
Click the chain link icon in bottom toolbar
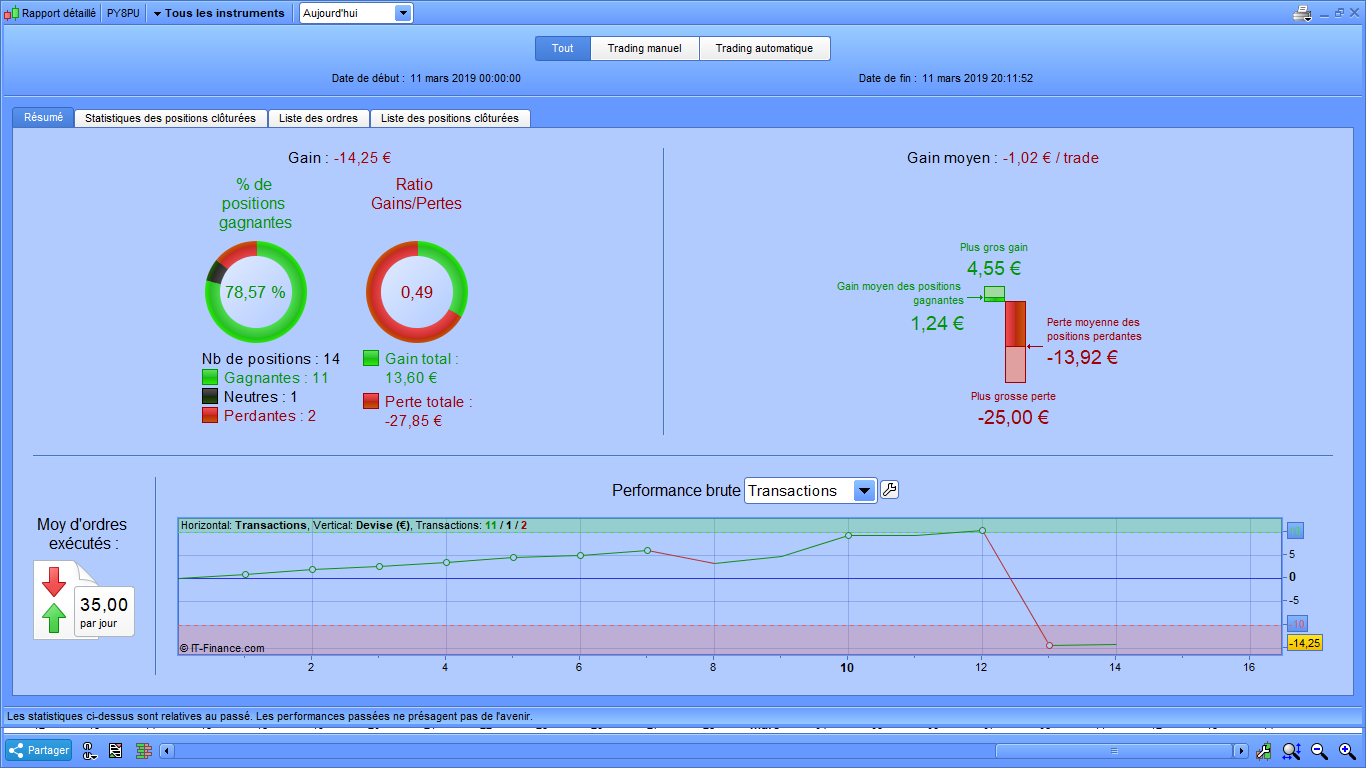(x=89, y=750)
